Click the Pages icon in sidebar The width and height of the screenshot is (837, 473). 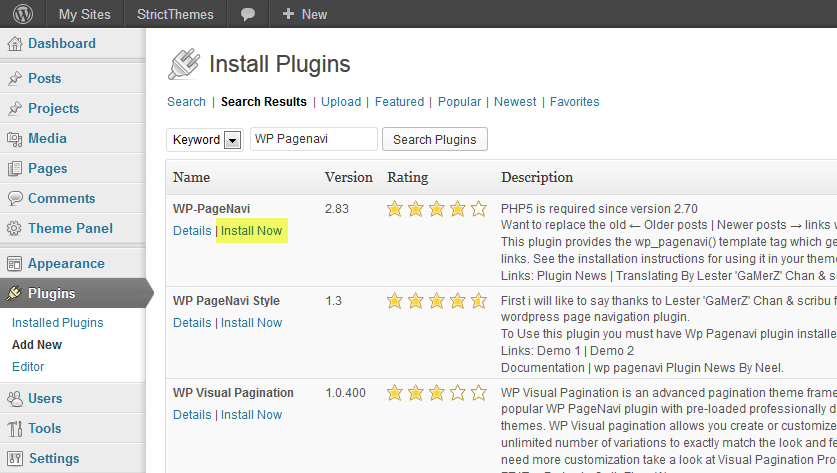click(x=14, y=169)
